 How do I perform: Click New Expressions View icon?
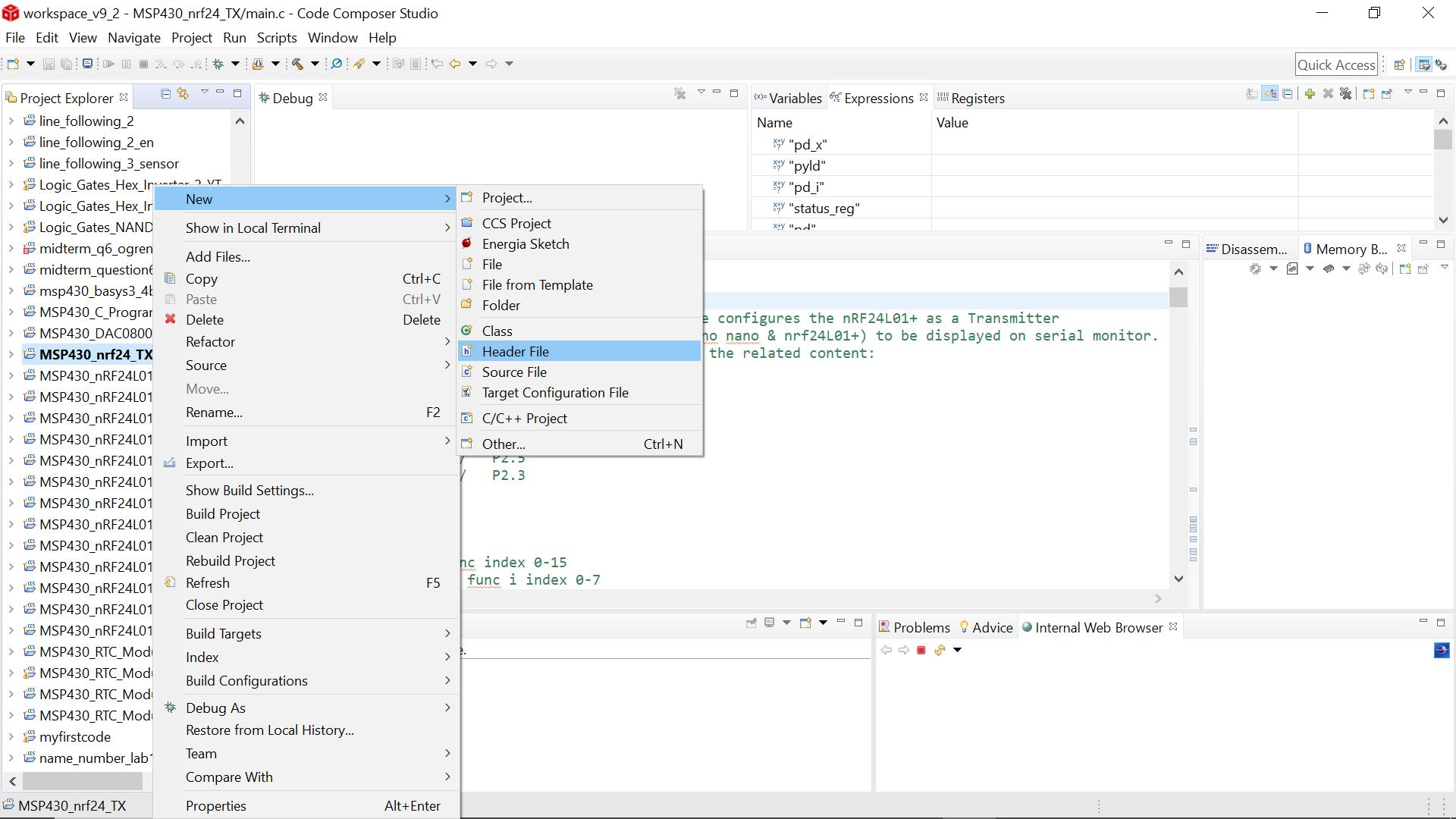click(1368, 93)
